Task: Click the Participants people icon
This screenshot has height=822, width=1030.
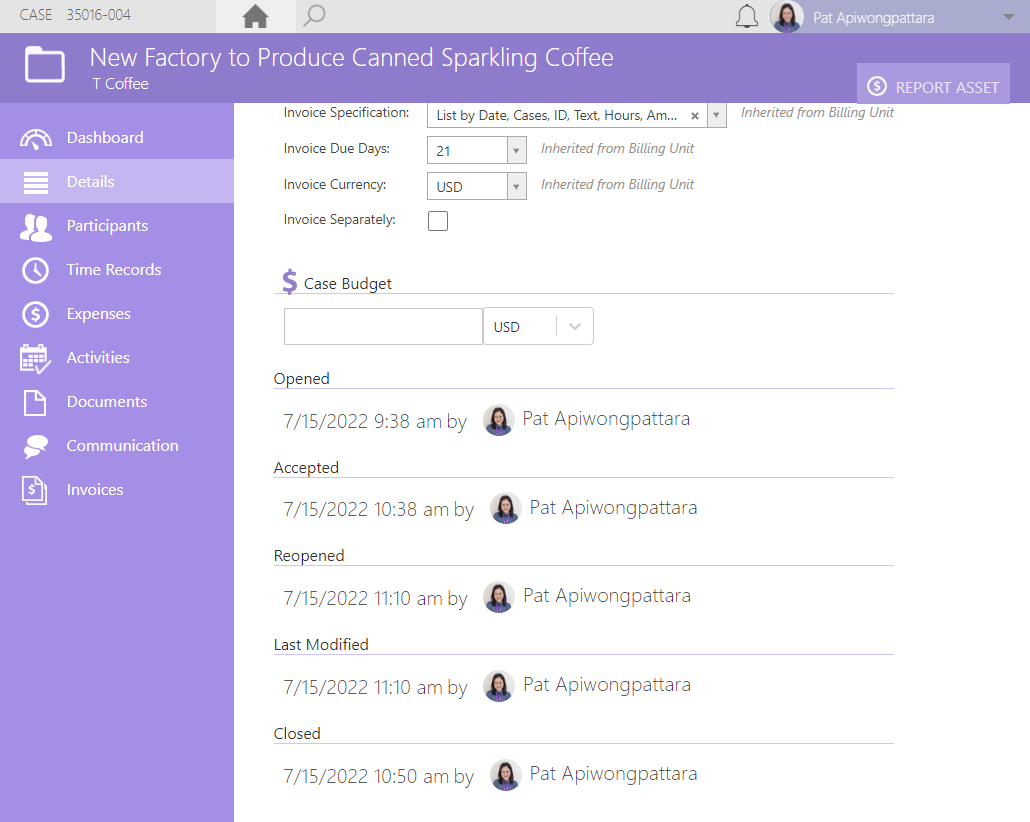Action: 35,227
